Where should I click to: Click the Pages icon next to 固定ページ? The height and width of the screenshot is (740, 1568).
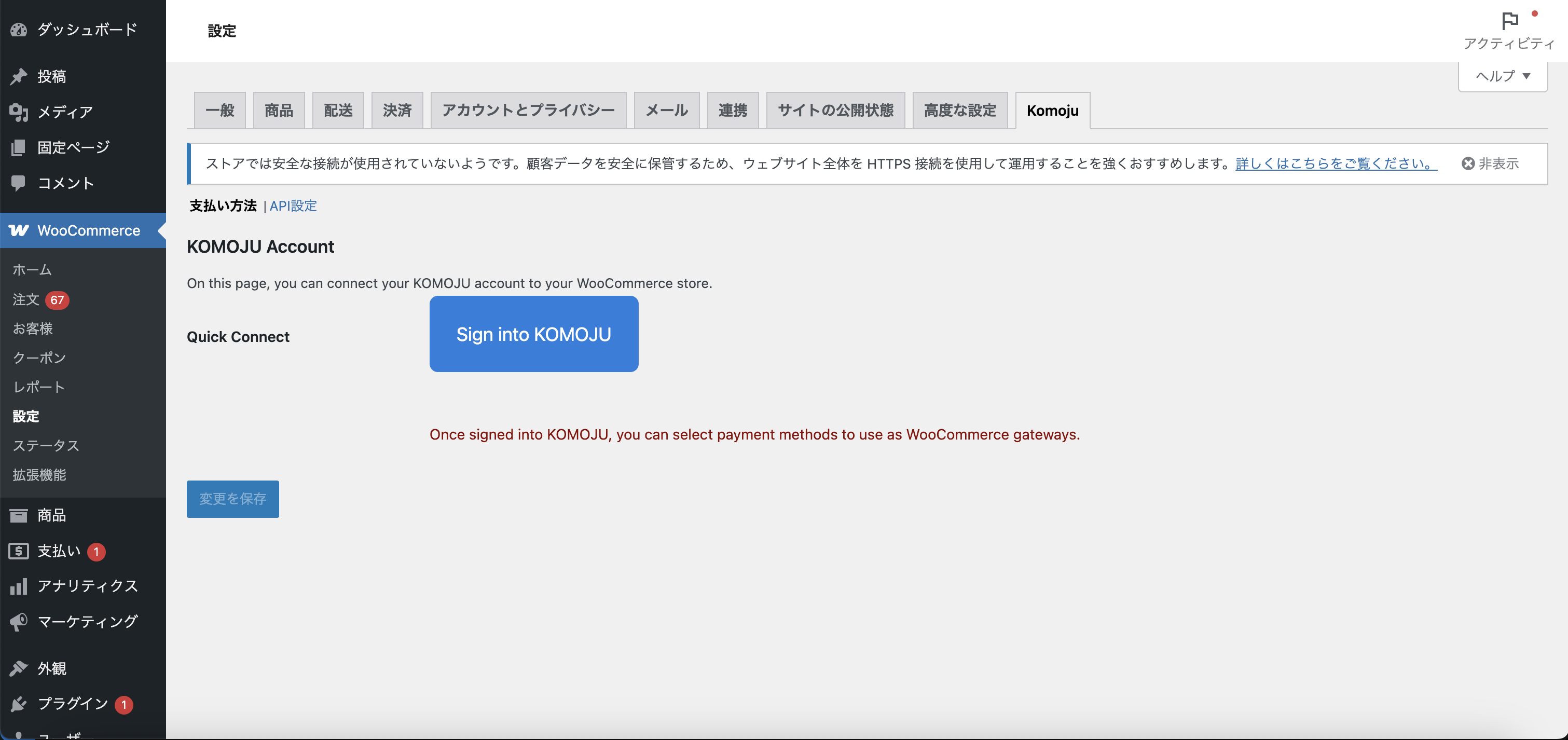pyautogui.click(x=18, y=147)
